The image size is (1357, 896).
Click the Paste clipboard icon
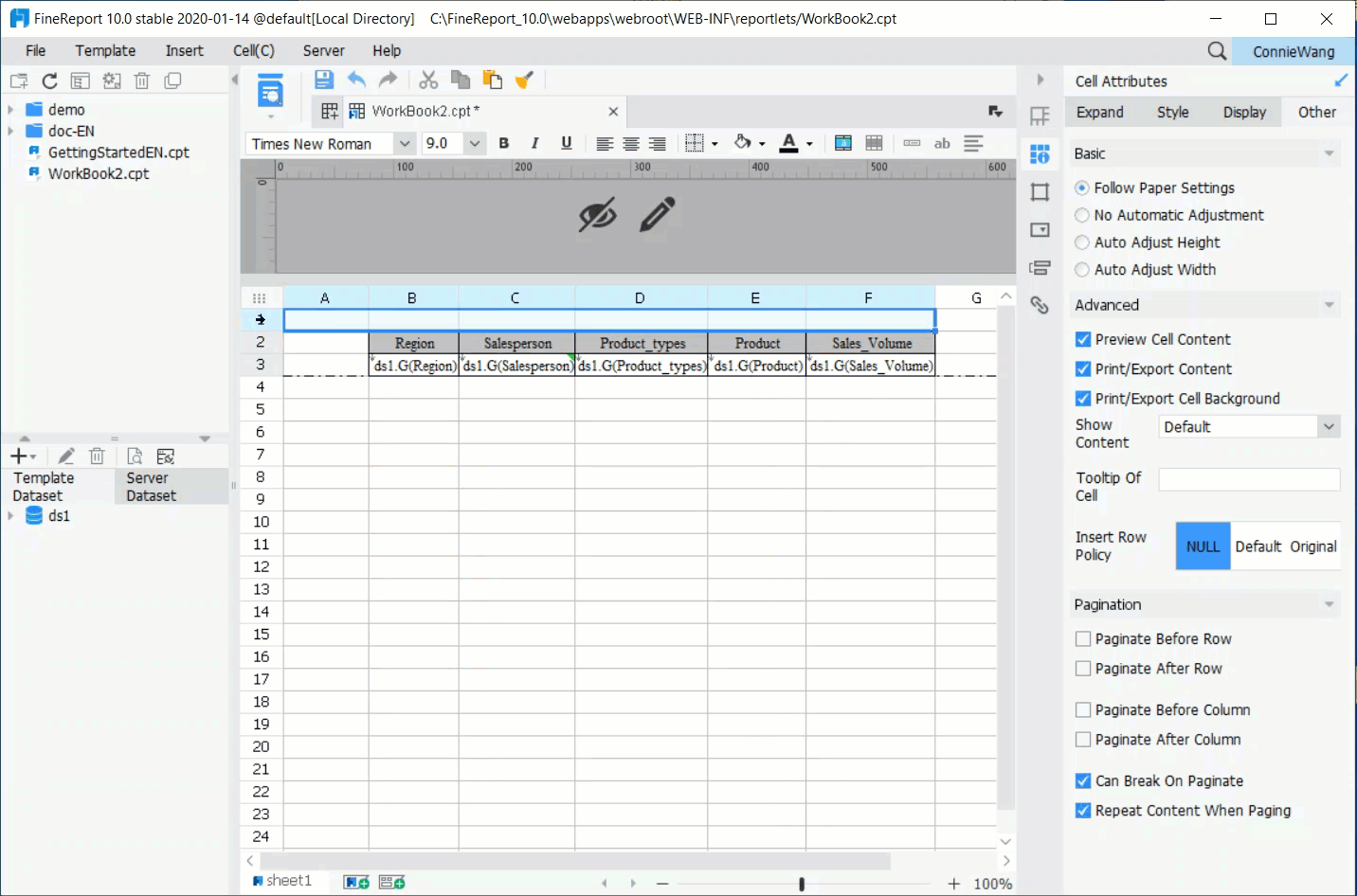[492, 81]
